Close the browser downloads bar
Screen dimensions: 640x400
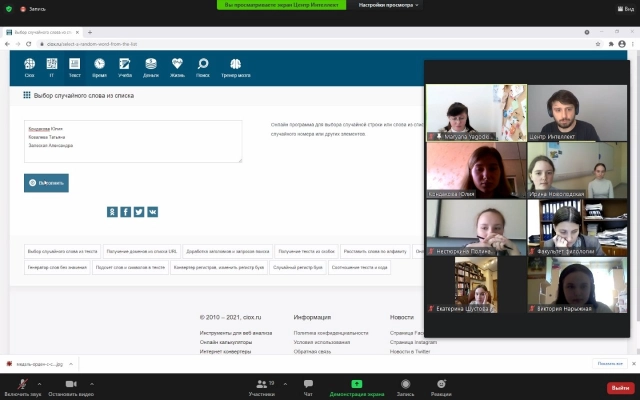coord(634,364)
